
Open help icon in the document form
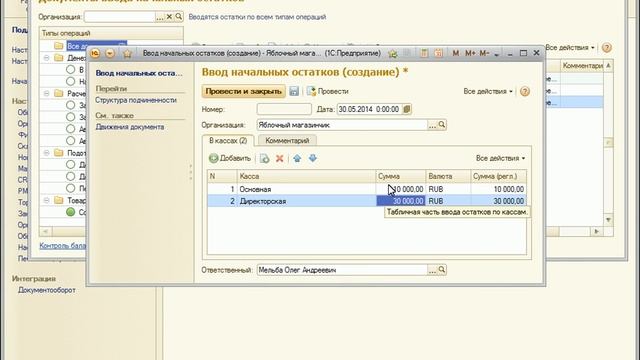525,91
